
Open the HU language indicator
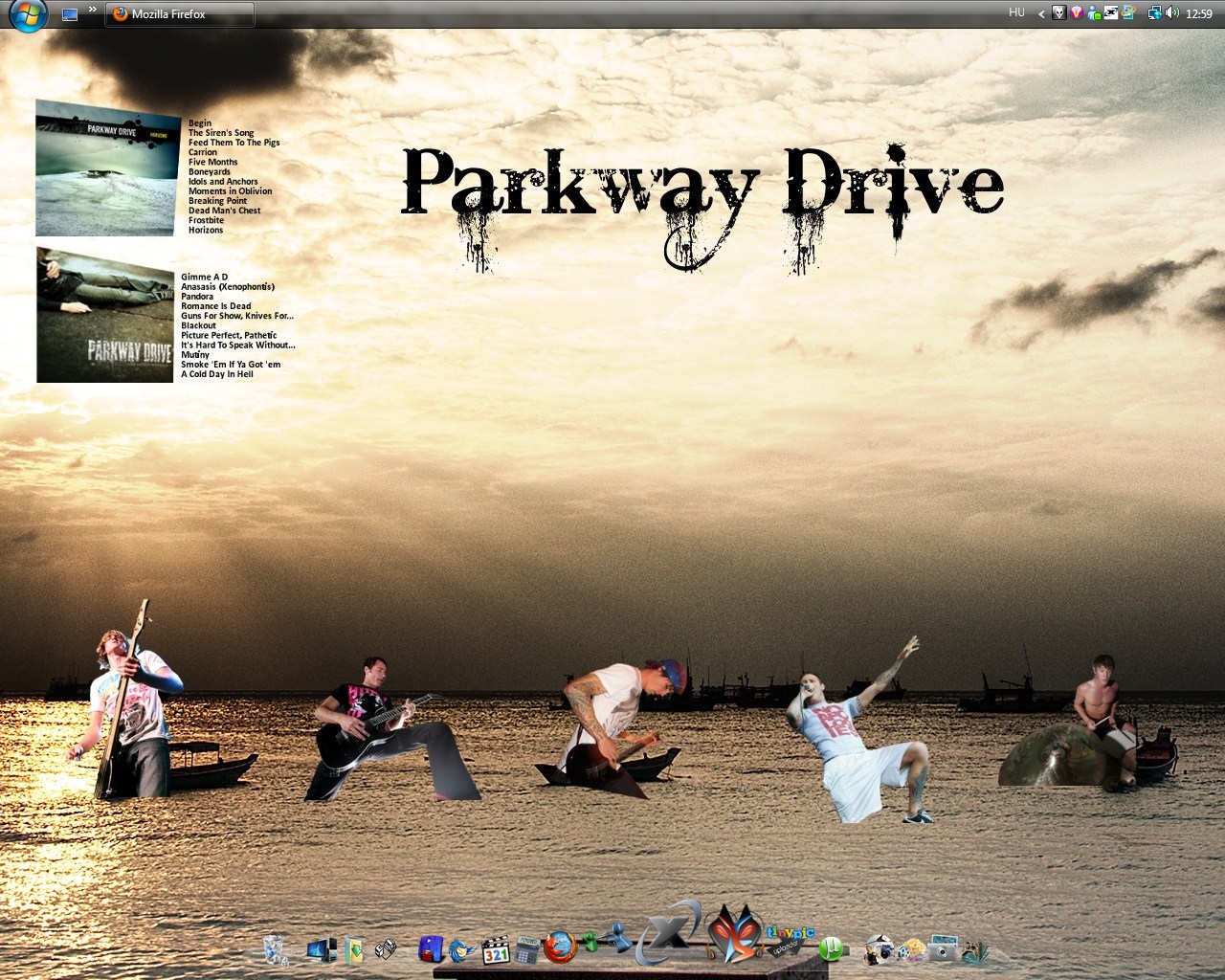click(1016, 13)
